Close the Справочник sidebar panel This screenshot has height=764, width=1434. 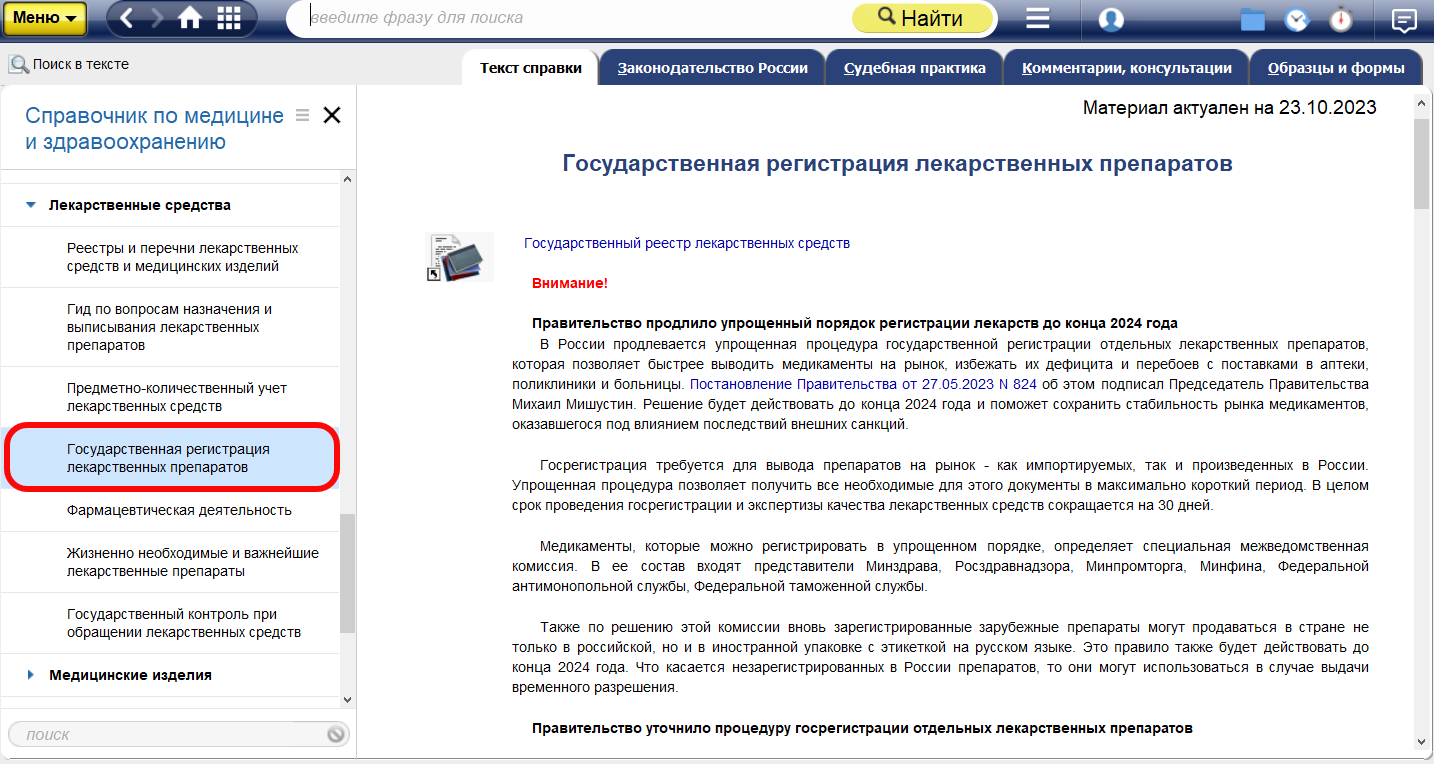point(332,115)
